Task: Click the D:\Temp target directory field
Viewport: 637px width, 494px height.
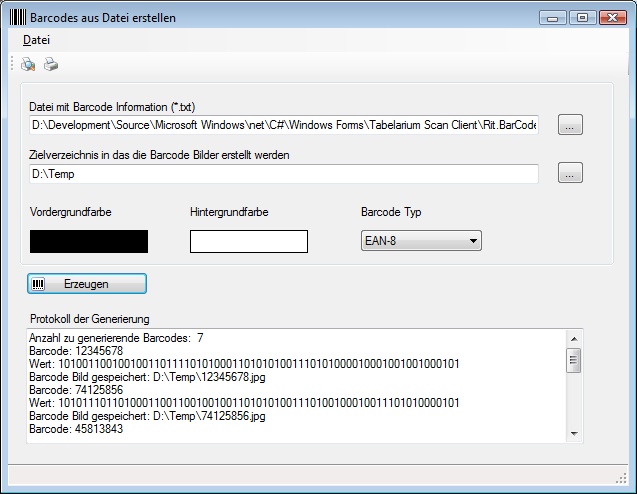Action: 284,174
